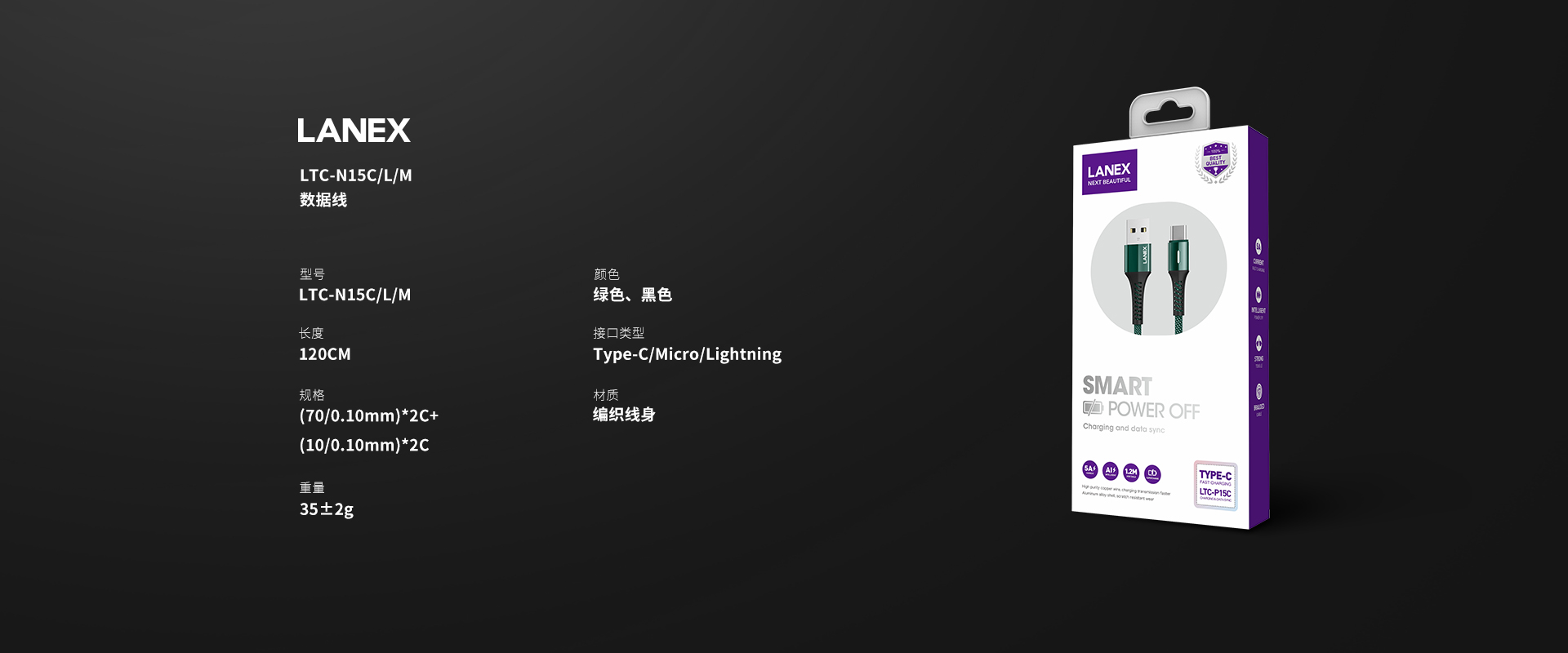This screenshot has width=1568, height=653.
Task: Click the fourth purple circle icon on the package front
Action: (1152, 473)
